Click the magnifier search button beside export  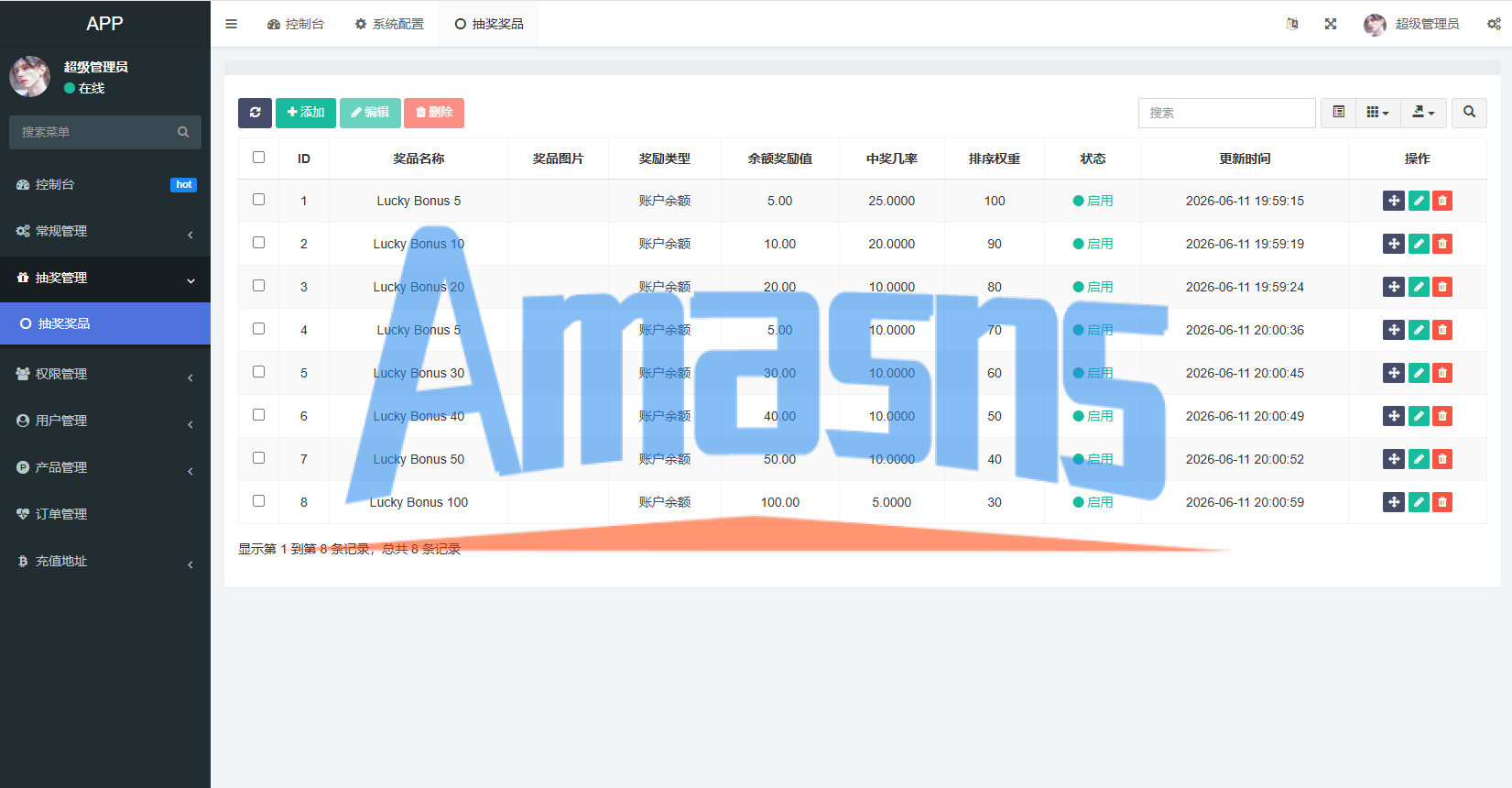tap(1469, 113)
